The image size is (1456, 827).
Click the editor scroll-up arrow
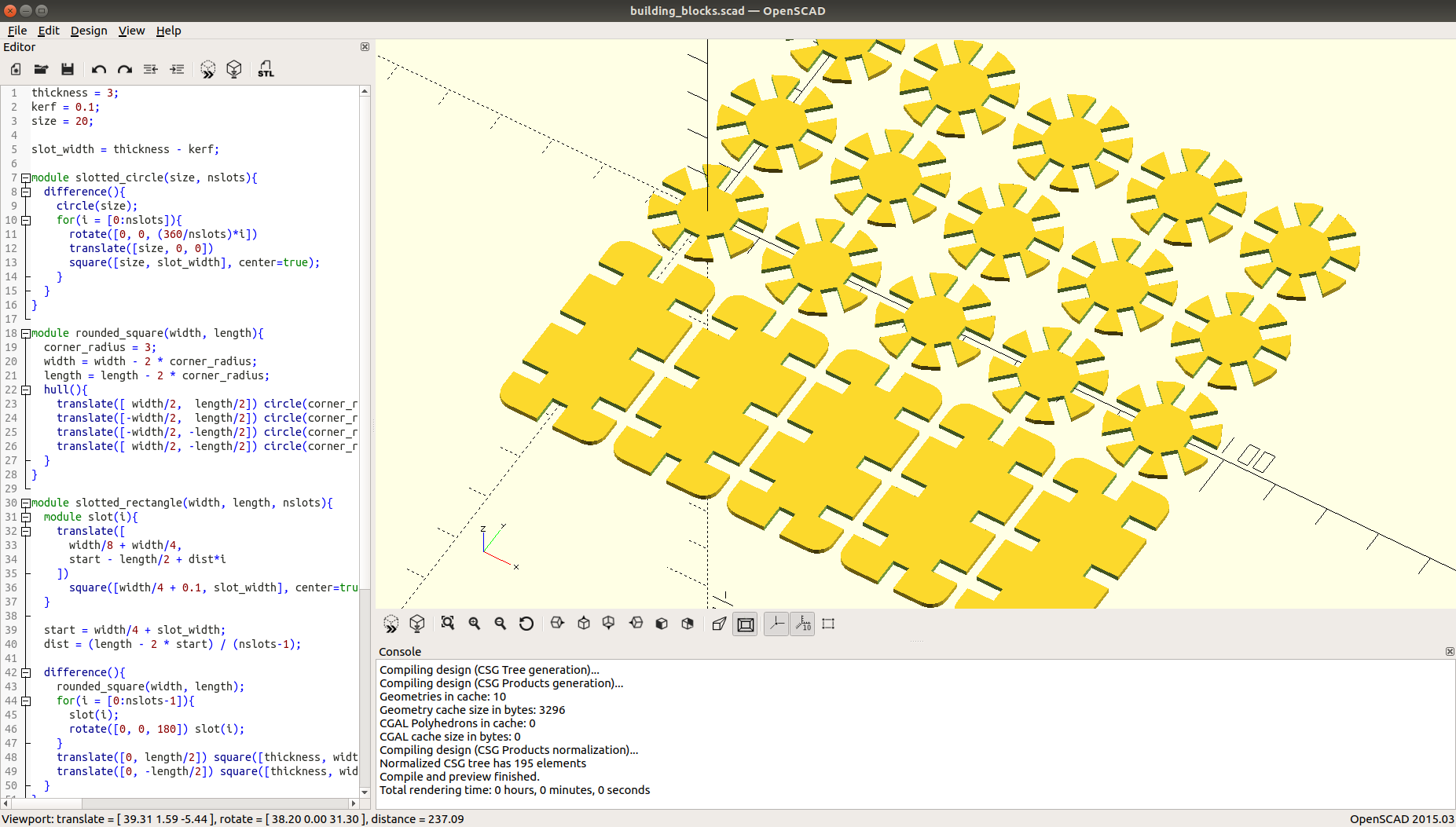pos(365,91)
